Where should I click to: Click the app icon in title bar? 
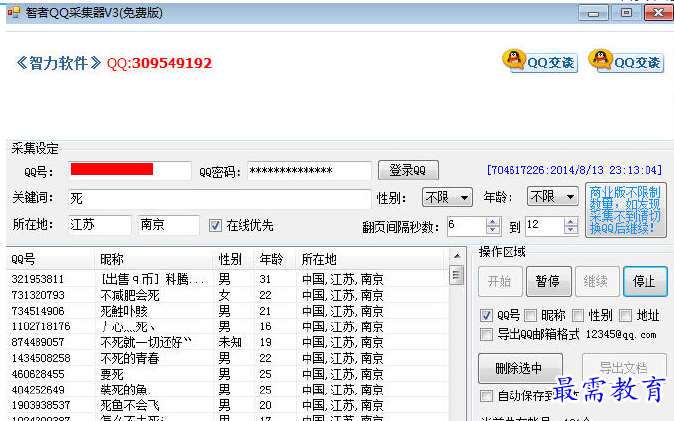(x=14, y=12)
